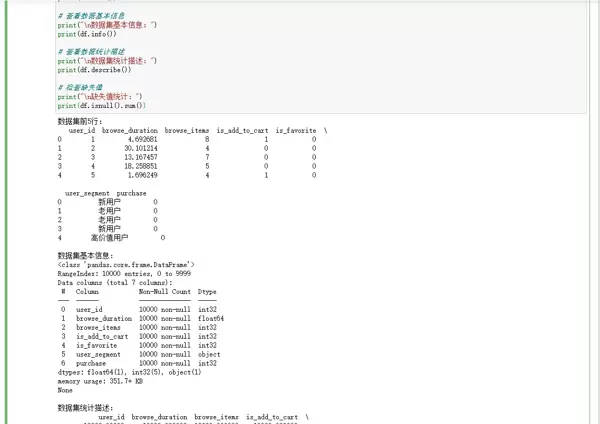Screen dimensions: 600x424
Task: Click the '# 检查缺失值' comment line
Action: (80, 87)
